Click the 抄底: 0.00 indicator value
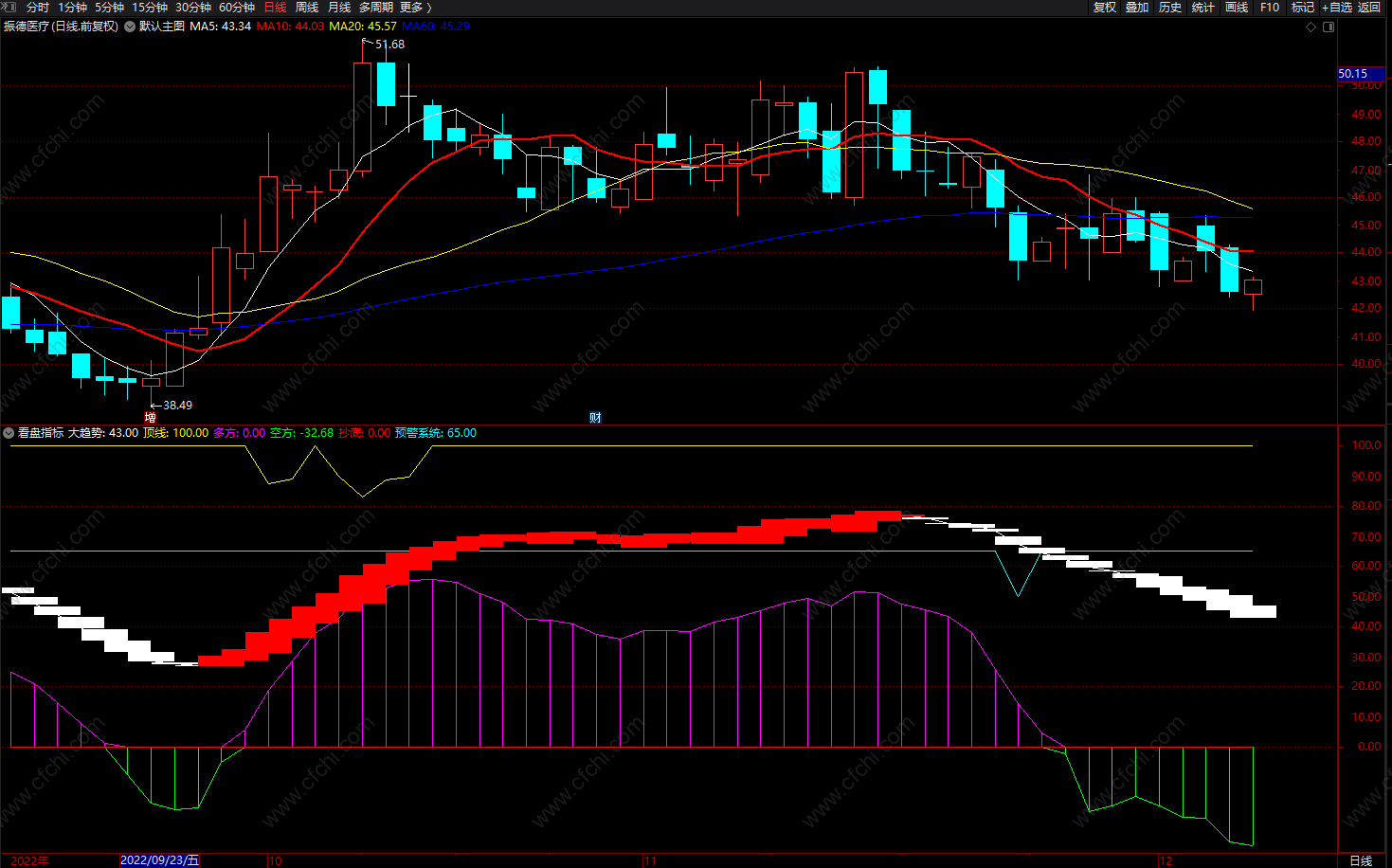Screen dimensions: 1392x868 click(x=365, y=433)
